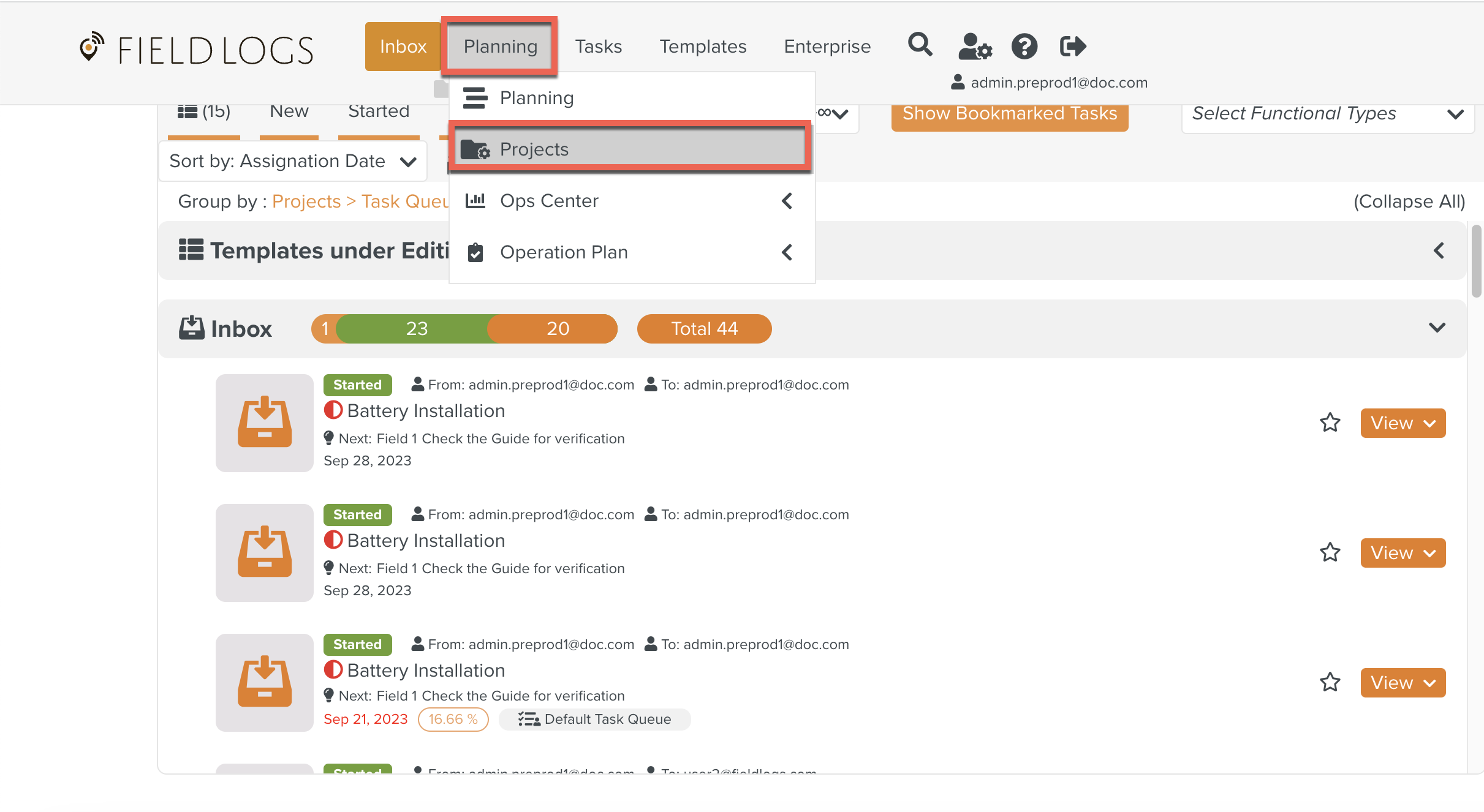Click the green 23 progress segment

tap(417, 329)
